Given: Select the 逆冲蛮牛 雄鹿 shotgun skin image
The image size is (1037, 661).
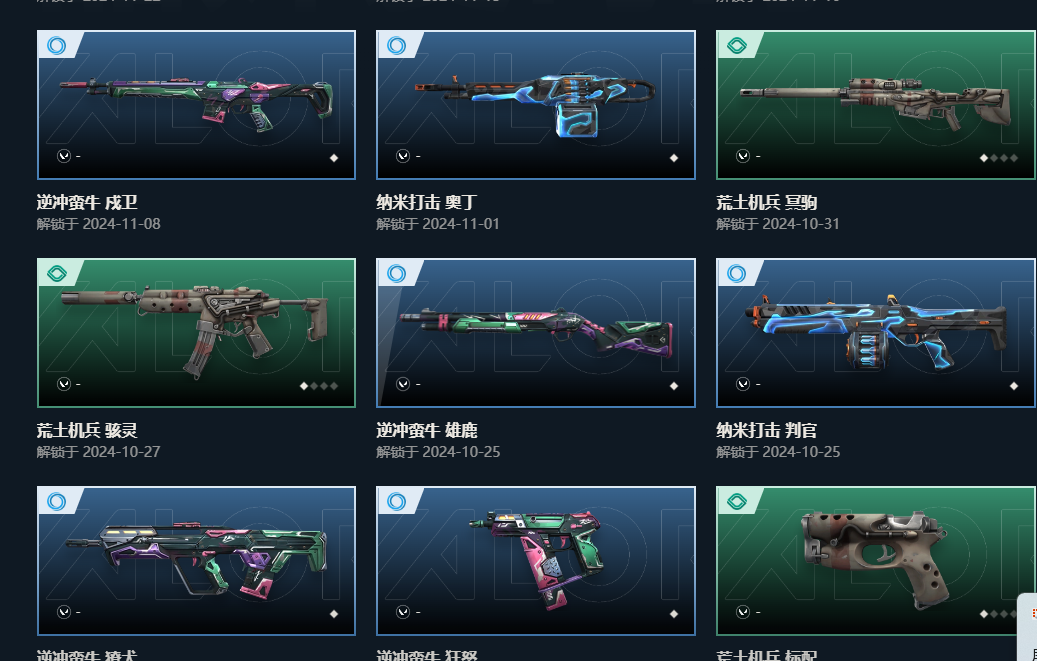Looking at the screenshot, I should click(x=536, y=333).
